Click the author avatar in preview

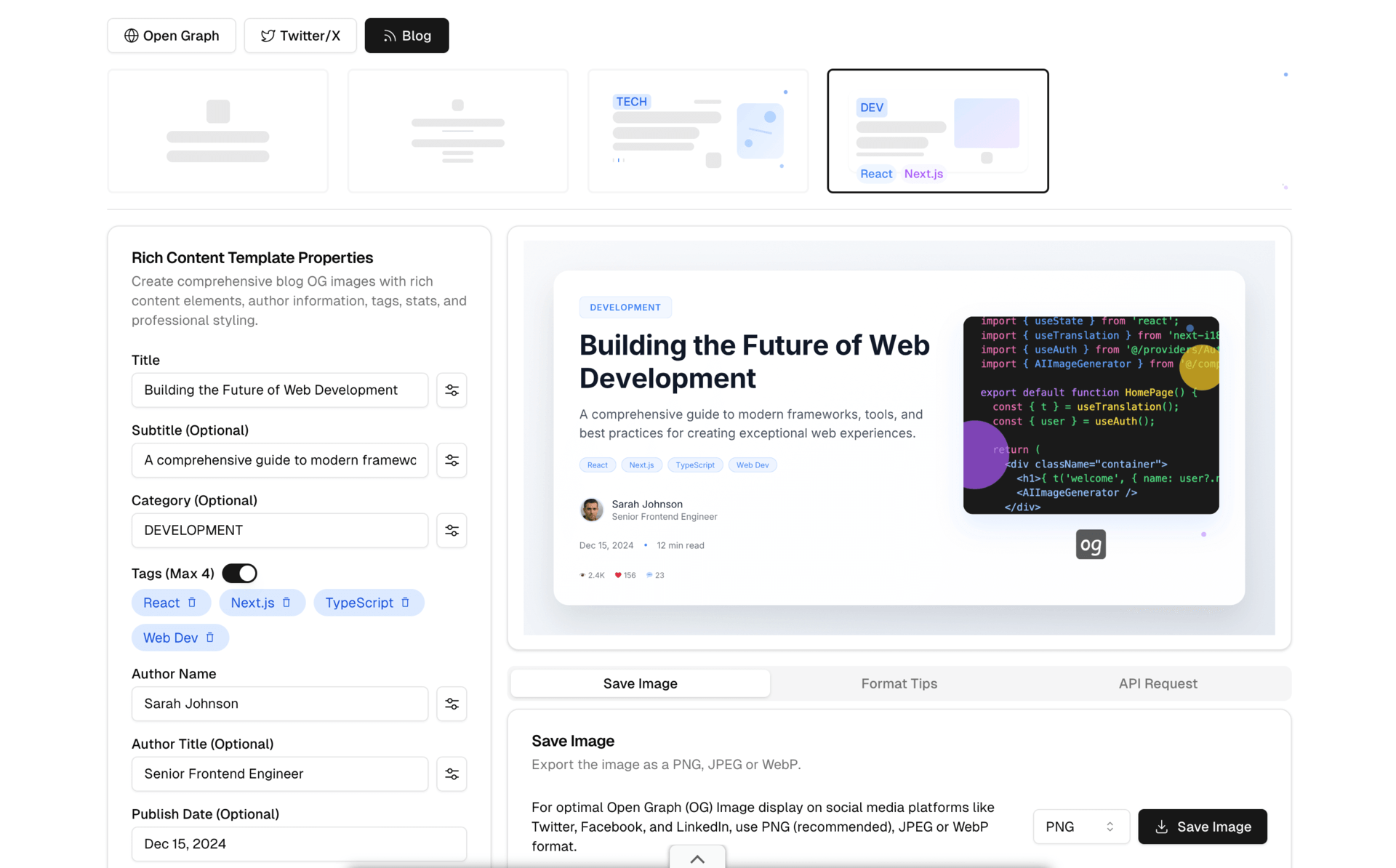click(591, 510)
